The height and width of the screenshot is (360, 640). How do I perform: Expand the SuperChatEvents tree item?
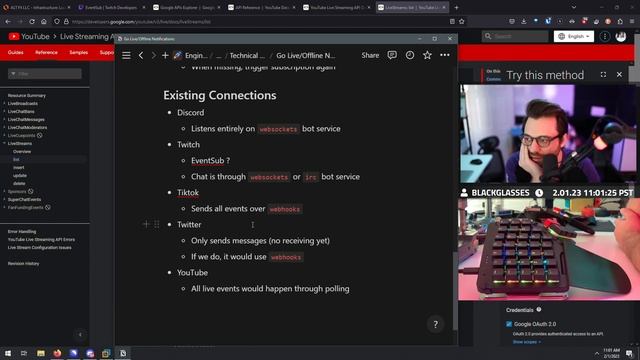pos(4,199)
